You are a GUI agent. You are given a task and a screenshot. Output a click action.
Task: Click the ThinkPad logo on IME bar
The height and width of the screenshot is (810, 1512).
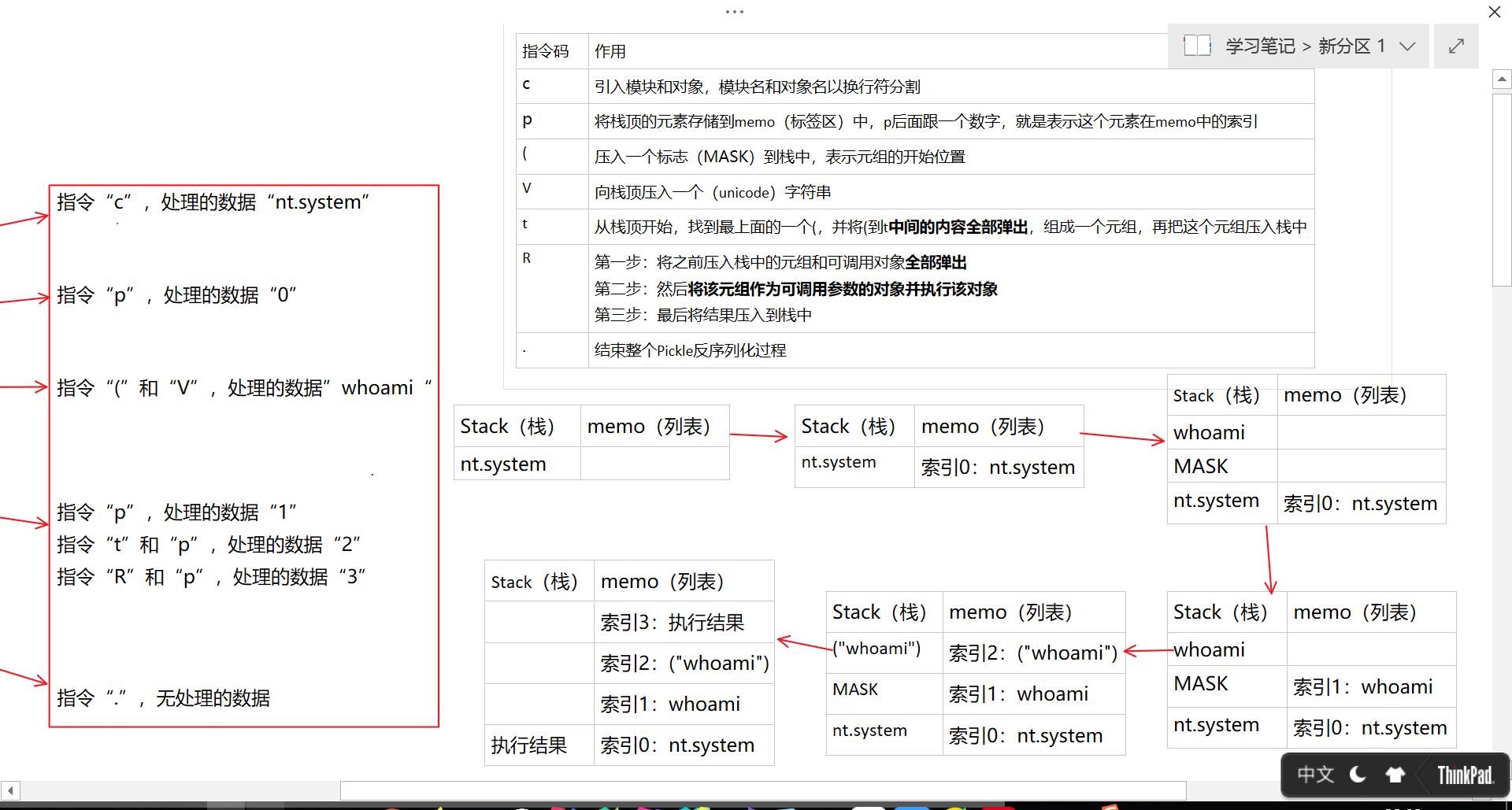click(x=1465, y=775)
